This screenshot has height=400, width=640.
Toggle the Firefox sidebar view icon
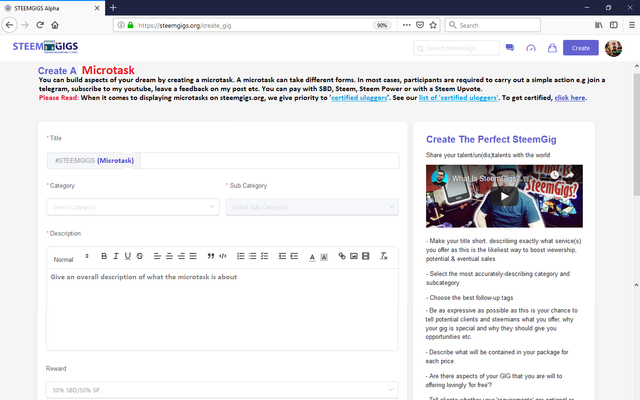pyautogui.click(x=614, y=25)
